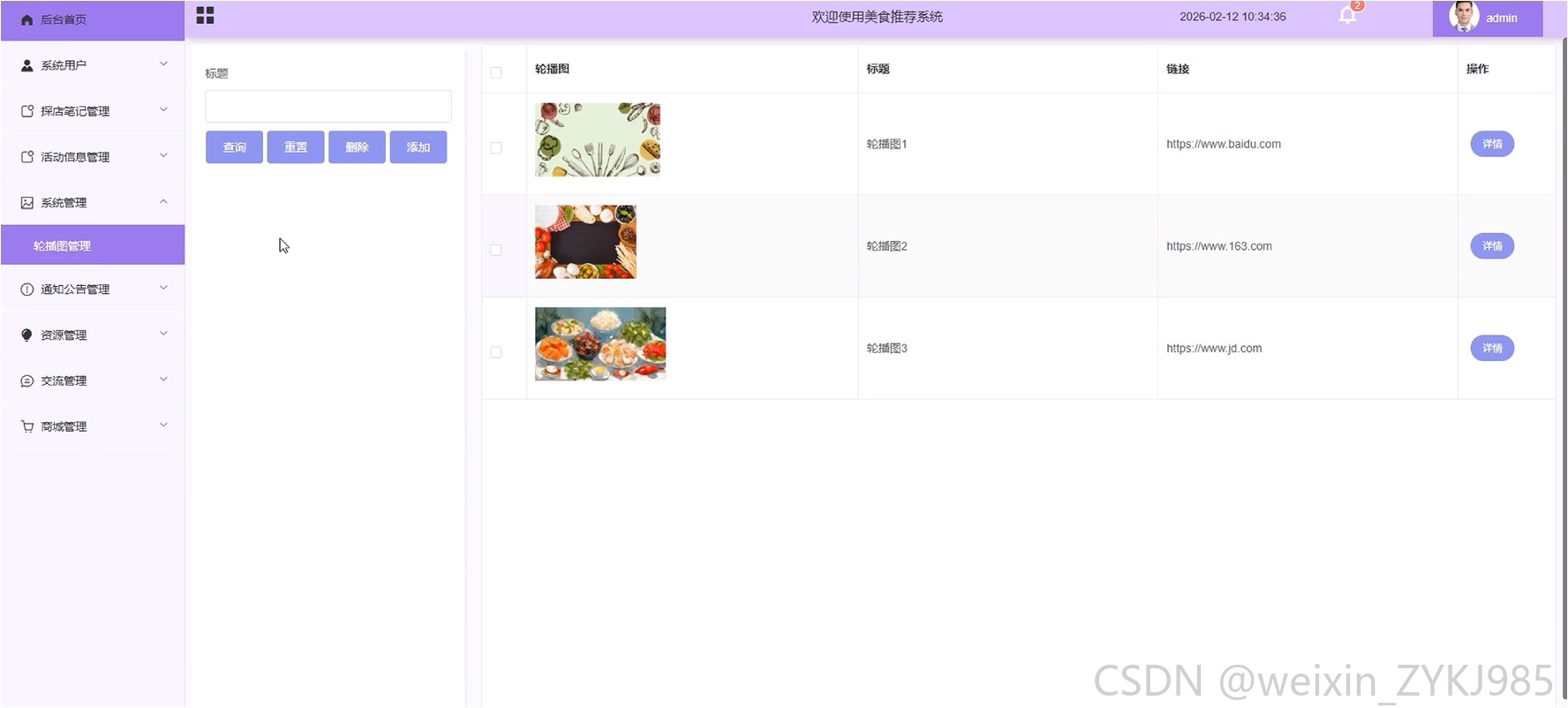Click the 2026-02-12 10:34:36 timestamp
This screenshot has width=1568, height=708.
click(1233, 17)
